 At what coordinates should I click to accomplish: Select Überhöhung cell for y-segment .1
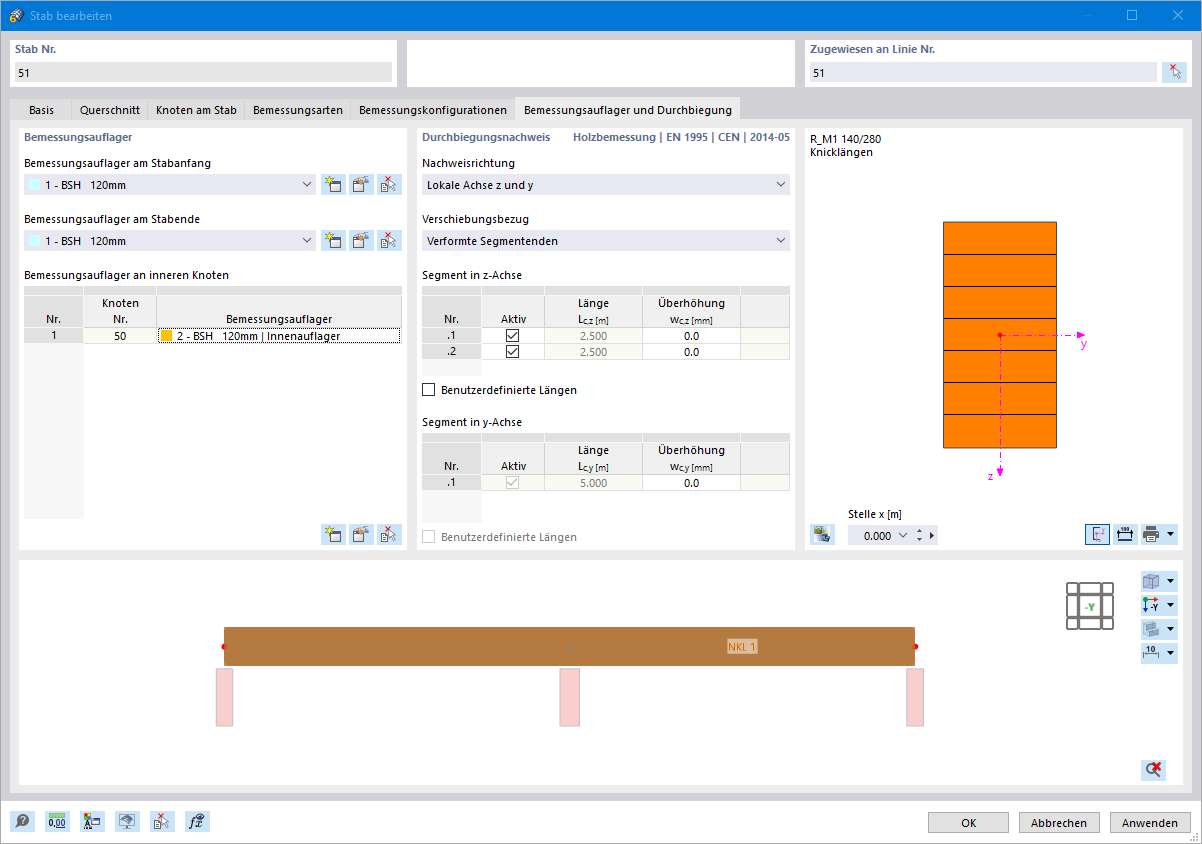point(691,483)
